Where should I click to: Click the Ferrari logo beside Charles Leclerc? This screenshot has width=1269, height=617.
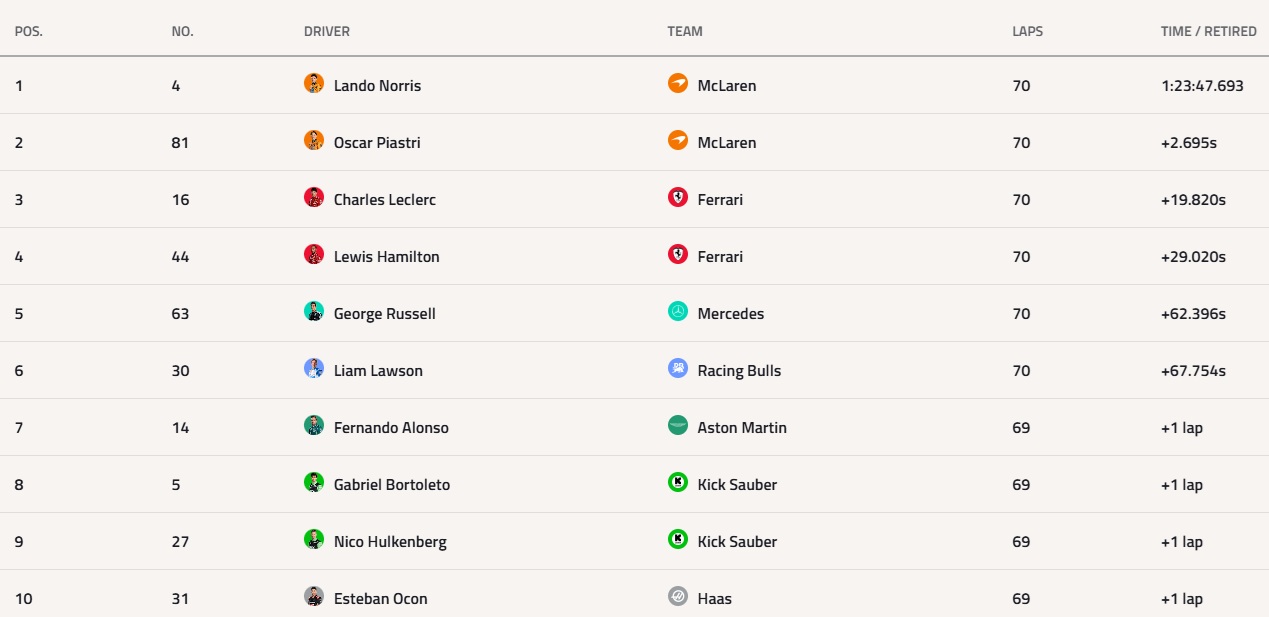[x=678, y=197]
